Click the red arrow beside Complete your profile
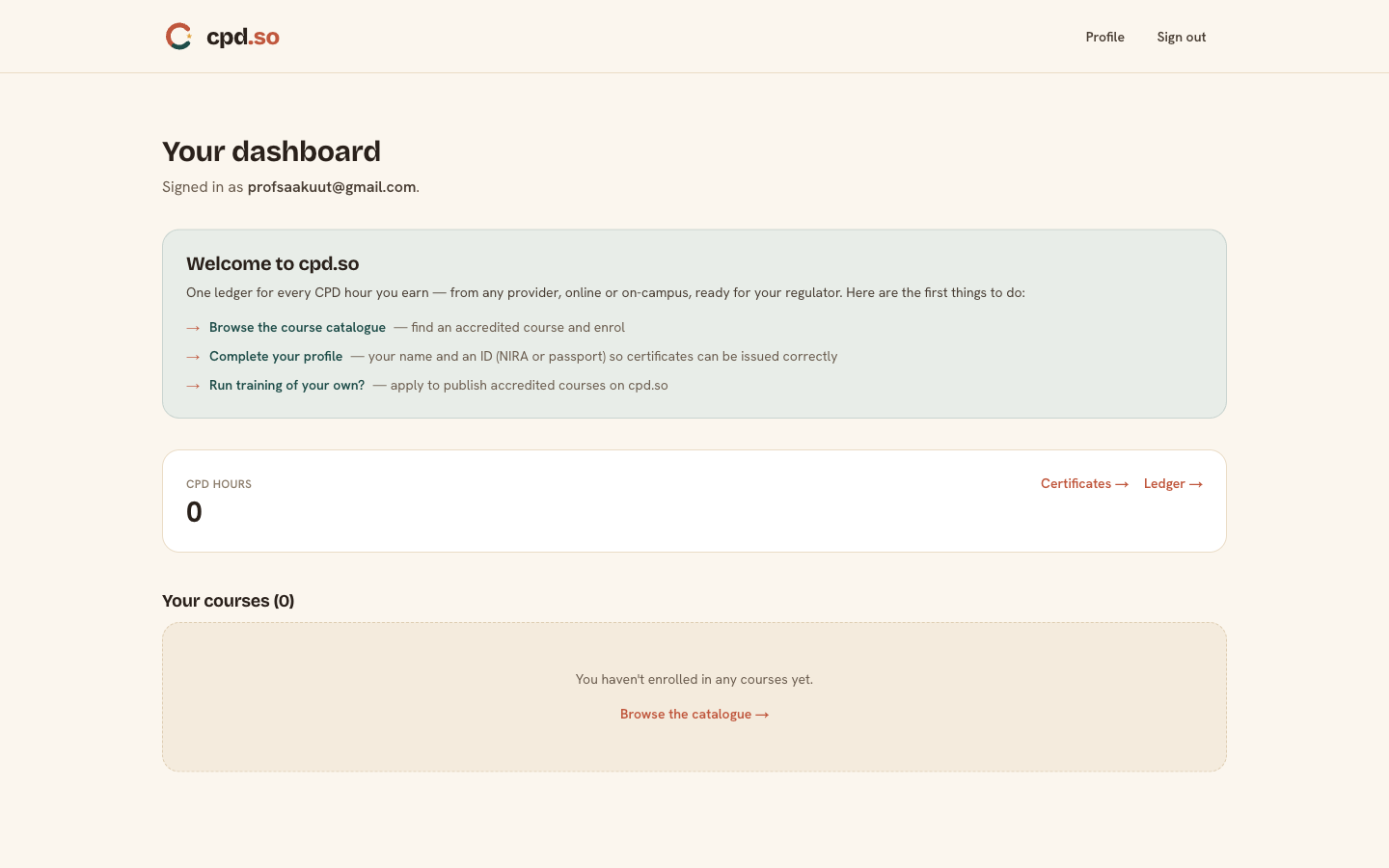 tap(193, 357)
